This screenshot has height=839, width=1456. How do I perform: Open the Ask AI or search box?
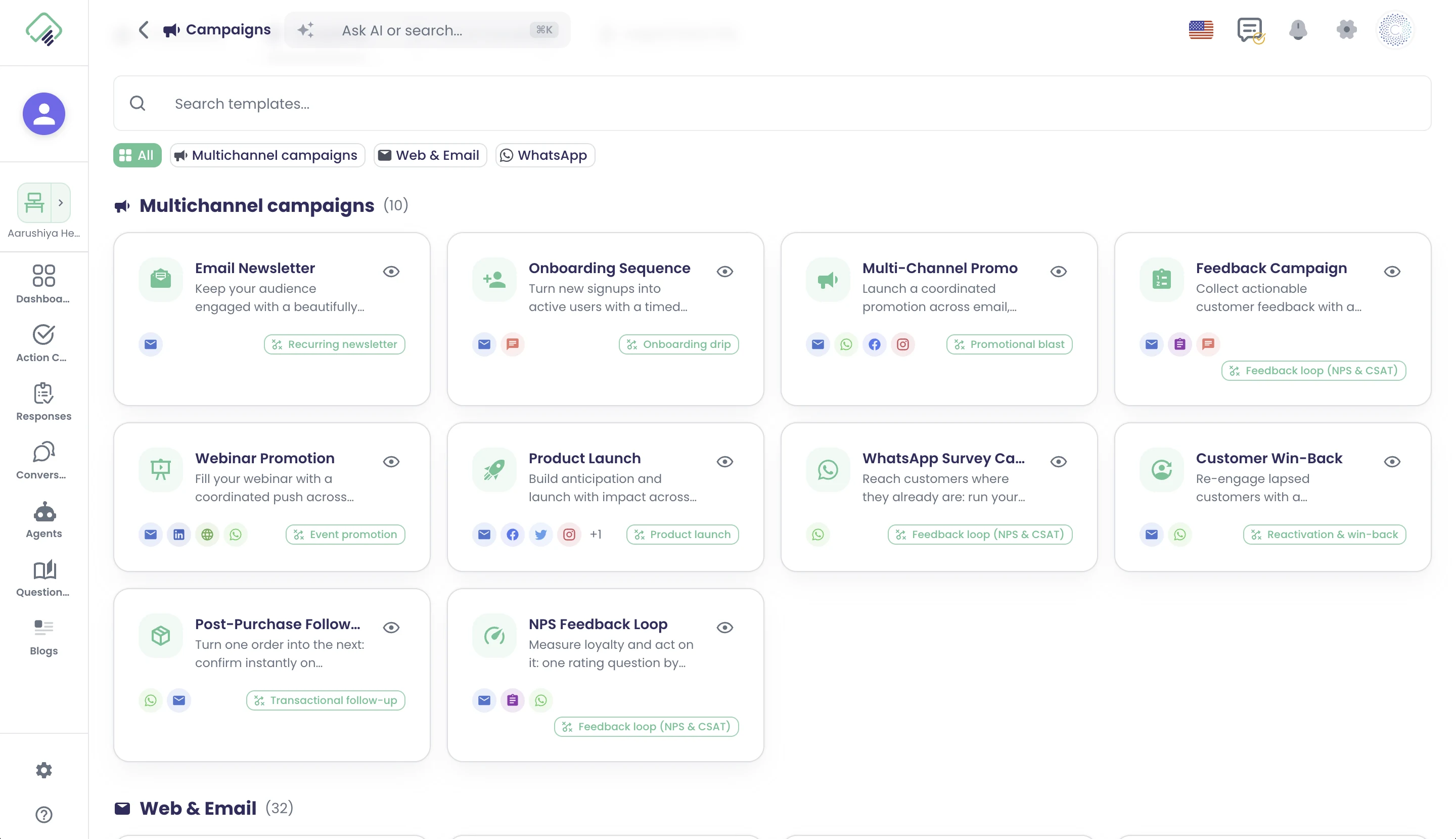427,30
